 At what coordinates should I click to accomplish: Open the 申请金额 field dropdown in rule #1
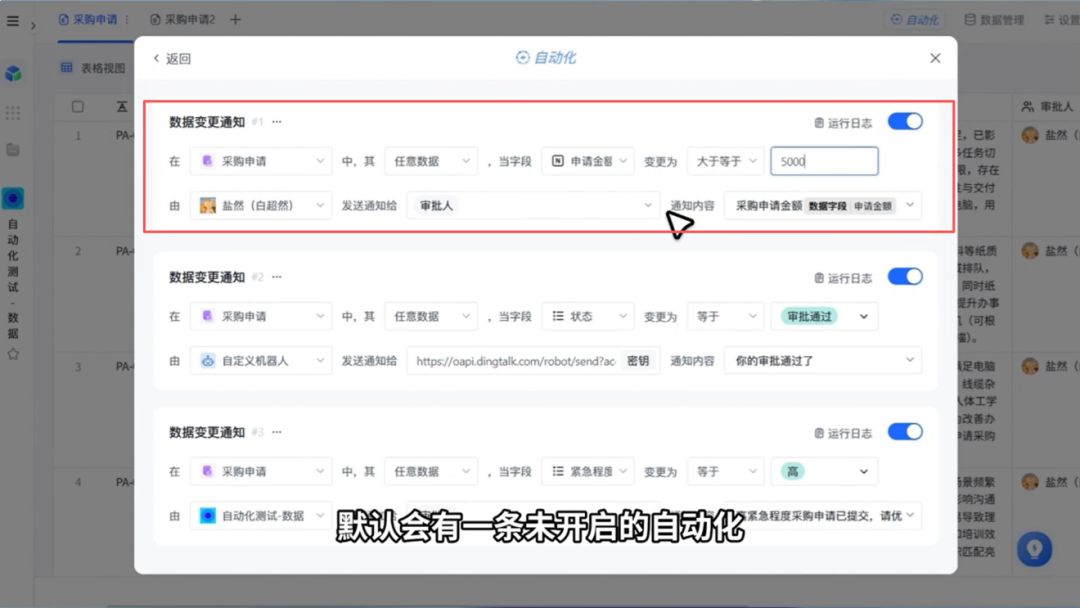(x=588, y=161)
